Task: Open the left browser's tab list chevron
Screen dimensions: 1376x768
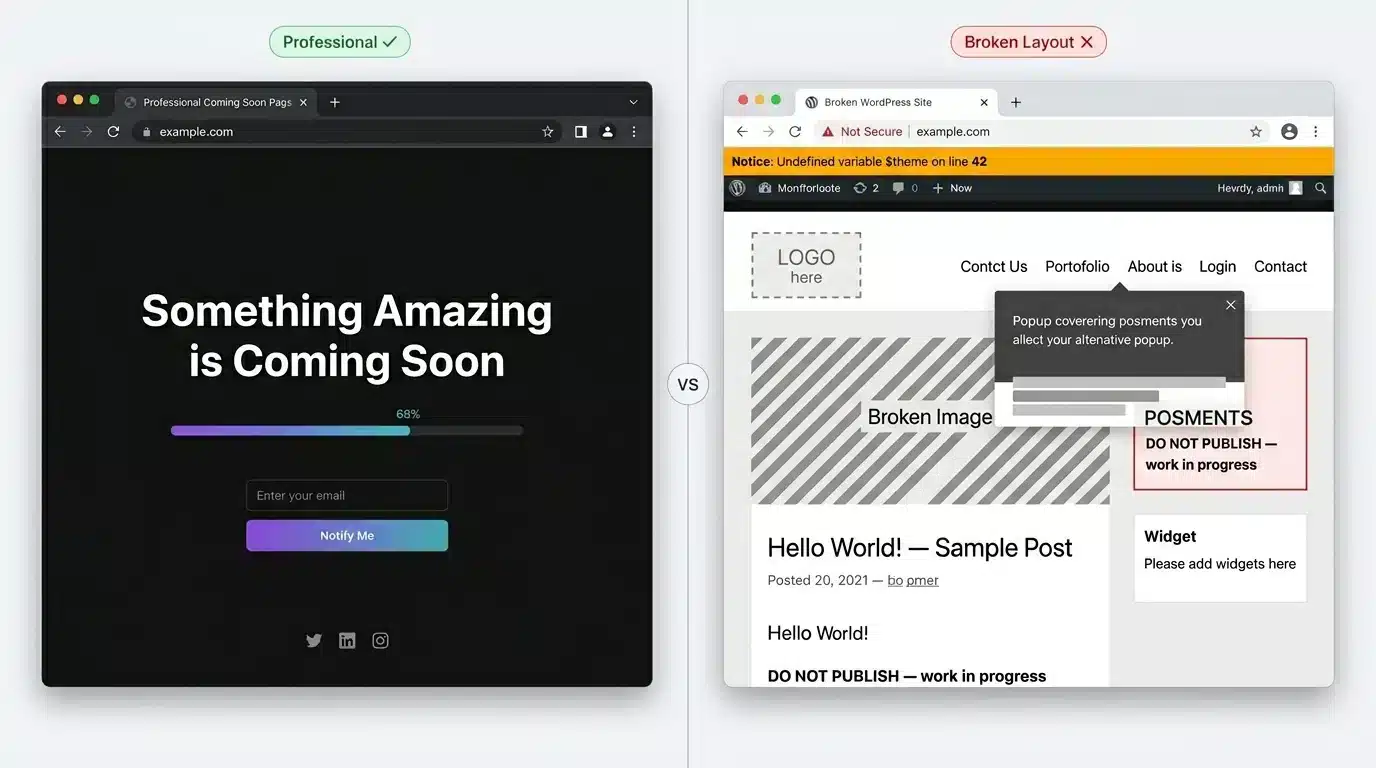Action: (x=633, y=102)
